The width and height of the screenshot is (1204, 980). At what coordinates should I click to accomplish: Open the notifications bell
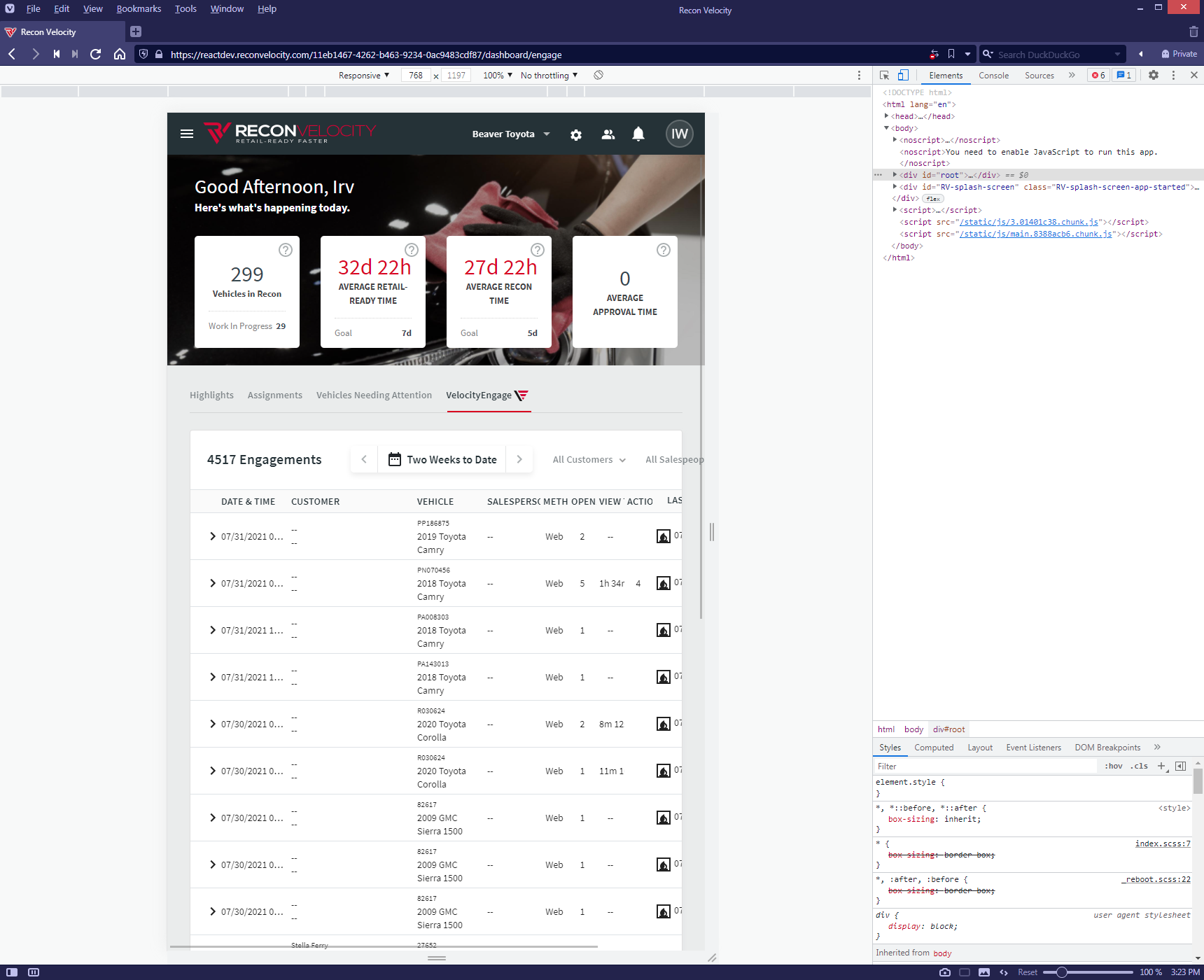tap(638, 134)
